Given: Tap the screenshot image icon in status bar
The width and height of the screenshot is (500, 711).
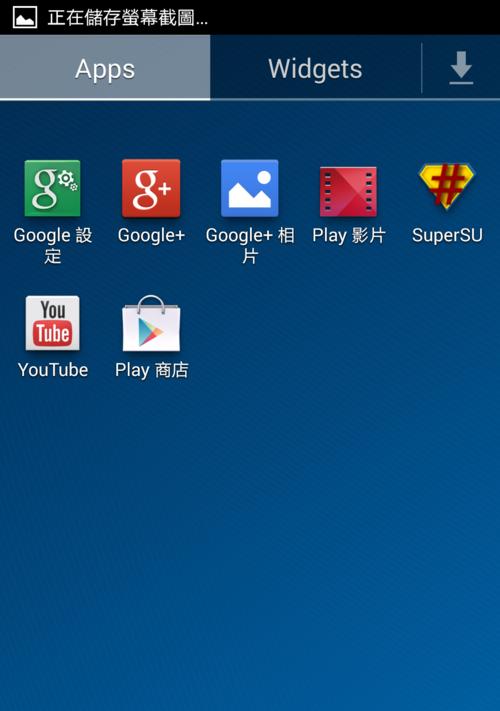Looking at the screenshot, I should [x=24, y=18].
